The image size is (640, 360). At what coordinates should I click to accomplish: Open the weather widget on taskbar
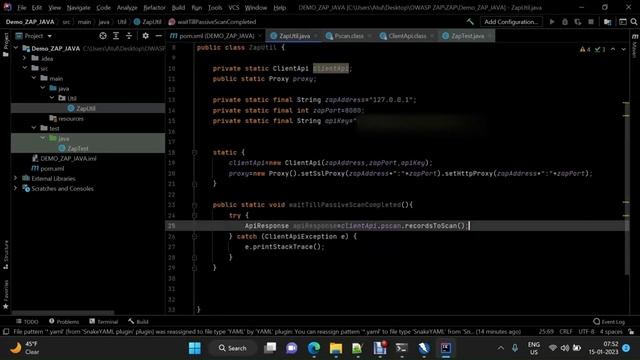tap(24, 348)
